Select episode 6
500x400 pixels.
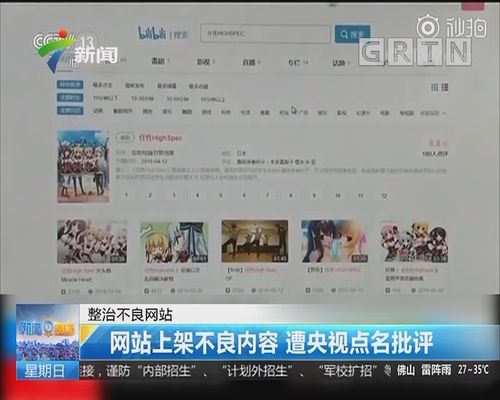click(244, 195)
